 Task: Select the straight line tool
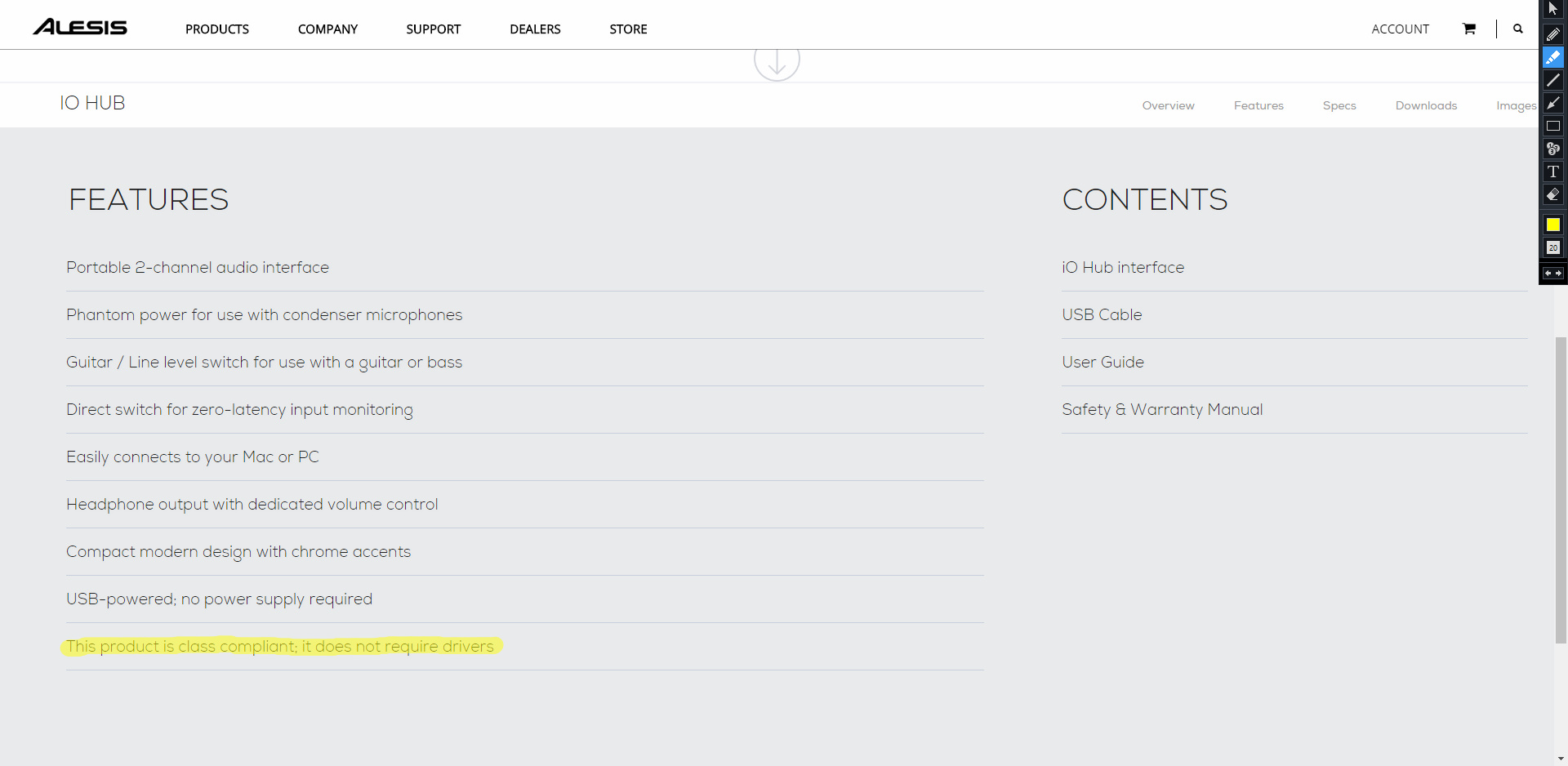click(1553, 80)
